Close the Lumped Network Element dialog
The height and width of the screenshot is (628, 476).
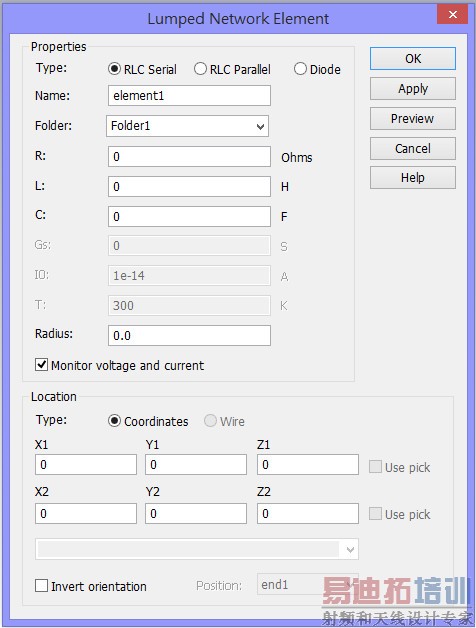click(x=453, y=15)
